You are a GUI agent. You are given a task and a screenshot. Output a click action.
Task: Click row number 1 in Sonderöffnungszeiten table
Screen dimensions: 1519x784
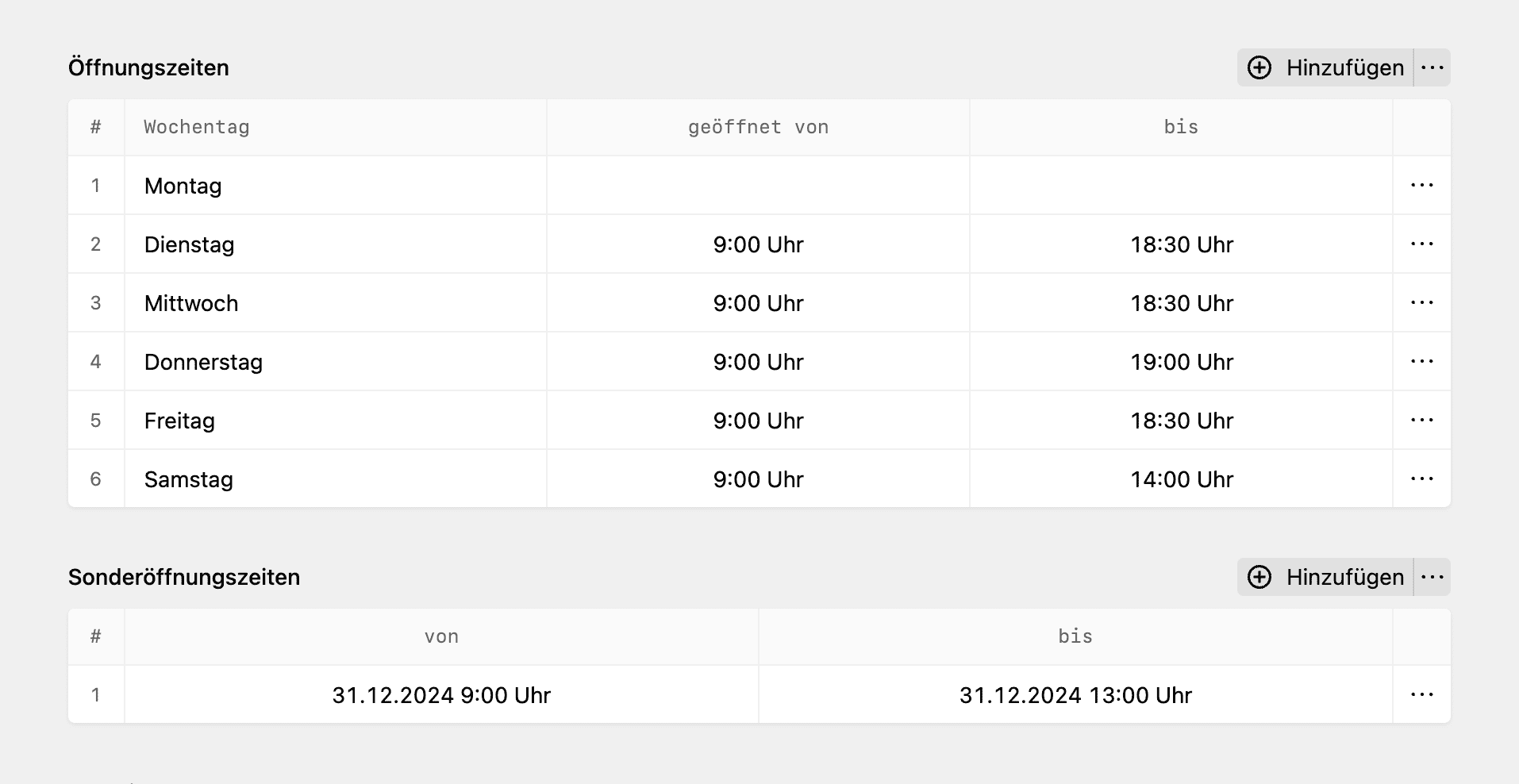pos(96,695)
